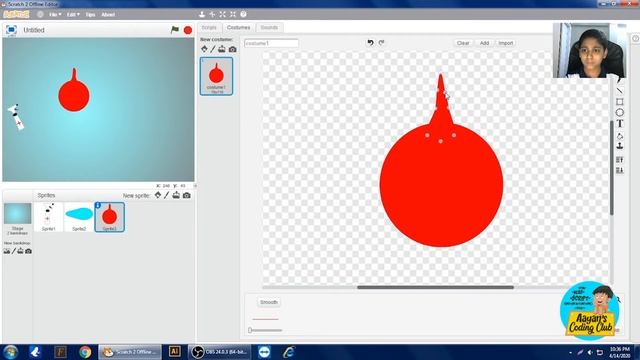Open Adobe Illustrator from the taskbar
The height and width of the screenshot is (360, 640).
click(174, 351)
